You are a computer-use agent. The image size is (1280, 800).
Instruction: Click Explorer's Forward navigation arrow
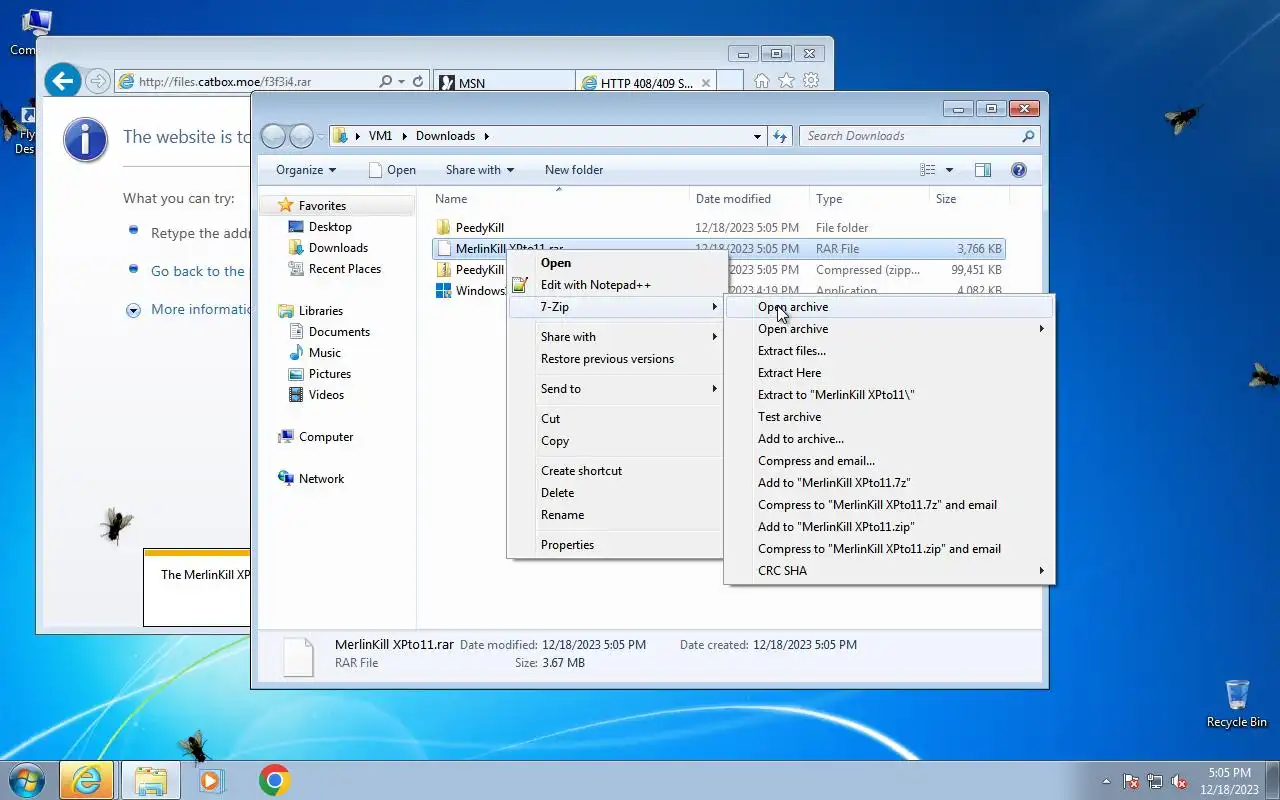pos(301,136)
